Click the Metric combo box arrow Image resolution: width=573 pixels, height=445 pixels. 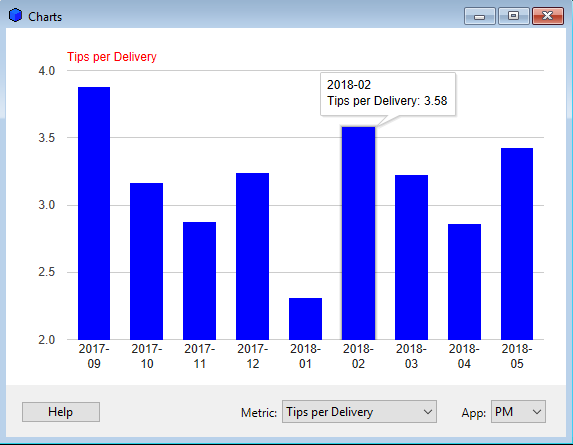tap(428, 412)
